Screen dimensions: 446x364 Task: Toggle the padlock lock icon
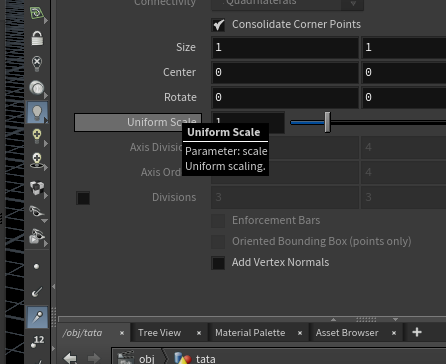point(37,38)
